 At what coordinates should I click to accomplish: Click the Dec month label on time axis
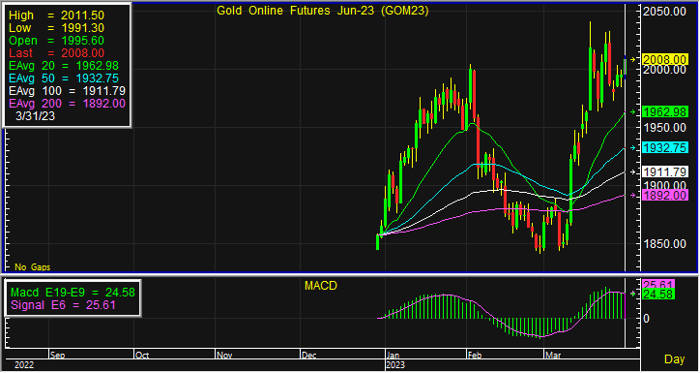tap(309, 356)
